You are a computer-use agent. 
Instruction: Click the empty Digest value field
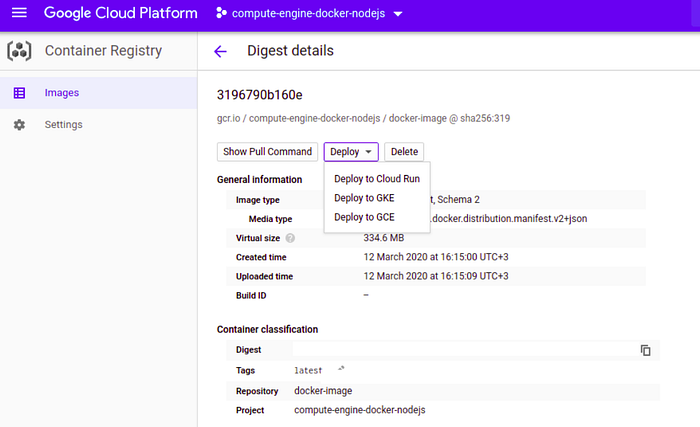click(x=464, y=350)
